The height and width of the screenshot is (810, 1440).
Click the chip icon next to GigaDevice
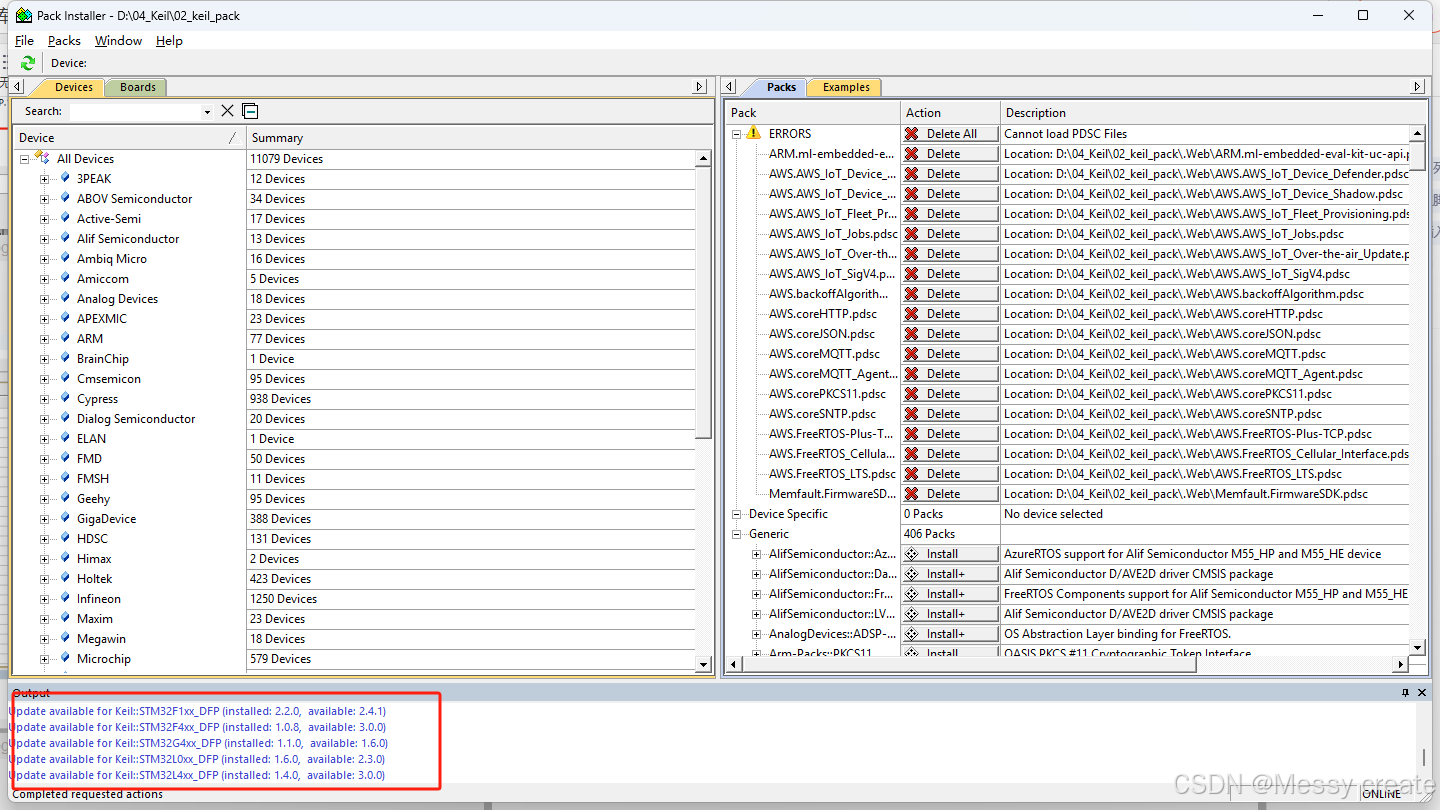tap(65, 518)
